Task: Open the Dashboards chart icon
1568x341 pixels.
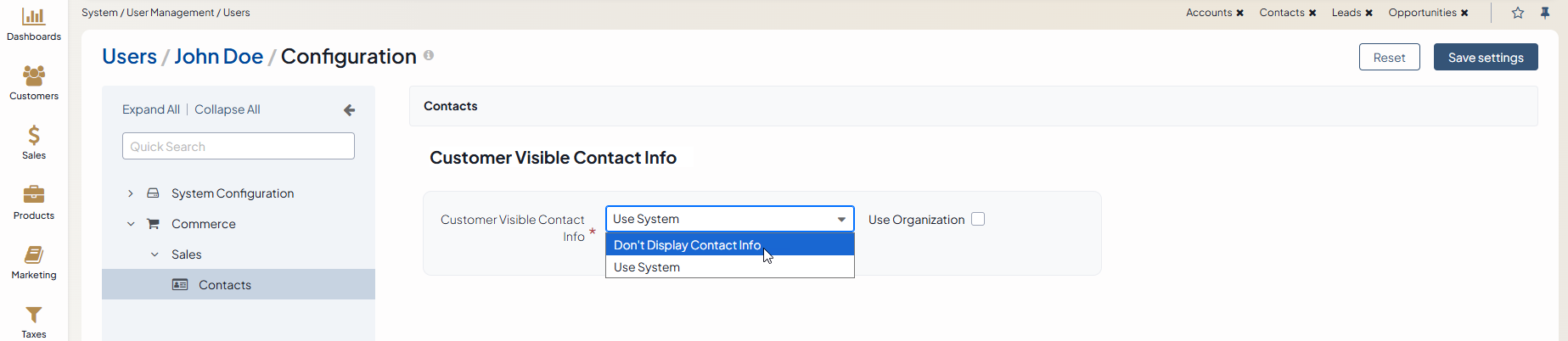Action: coord(33,17)
